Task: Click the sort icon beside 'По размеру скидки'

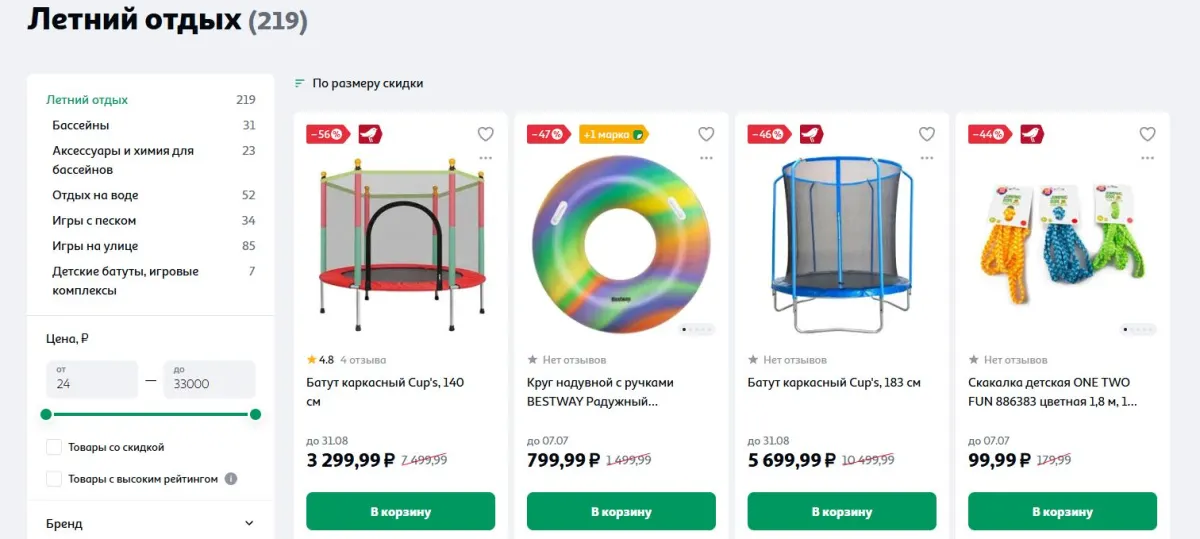Action: click(299, 83)
